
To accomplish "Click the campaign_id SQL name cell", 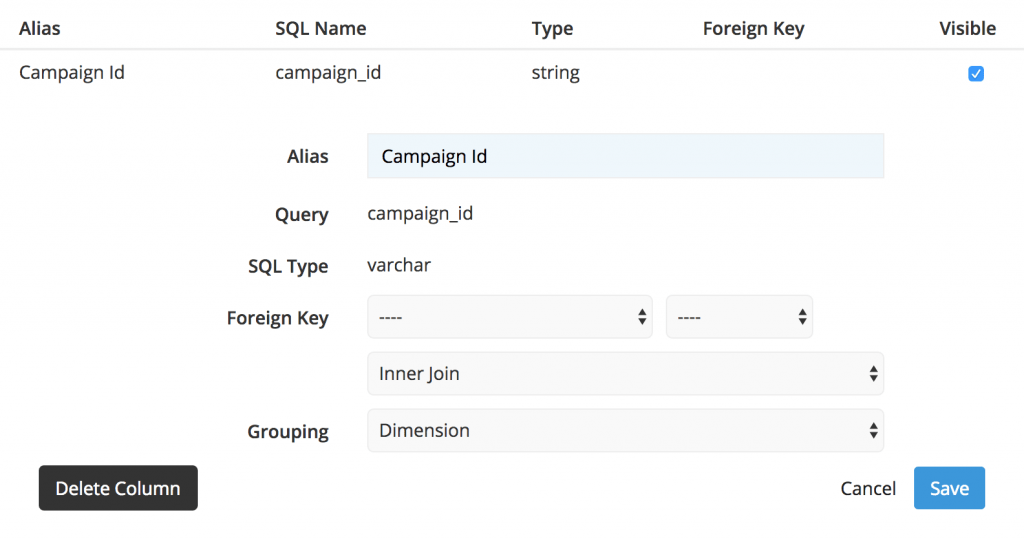I will click(x=328, y=73).
